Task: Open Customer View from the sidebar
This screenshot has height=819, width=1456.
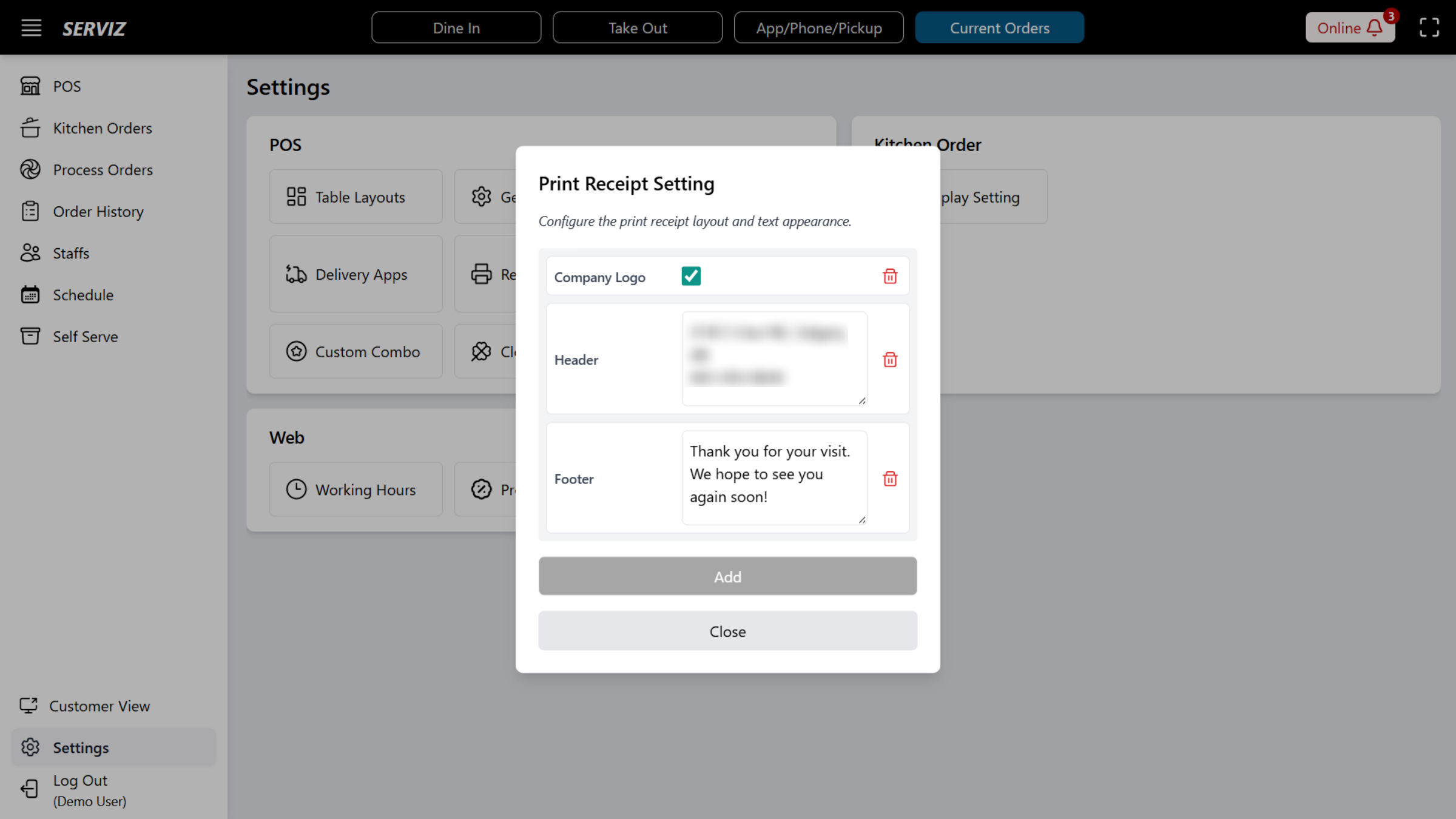Action: click(29, 706)
